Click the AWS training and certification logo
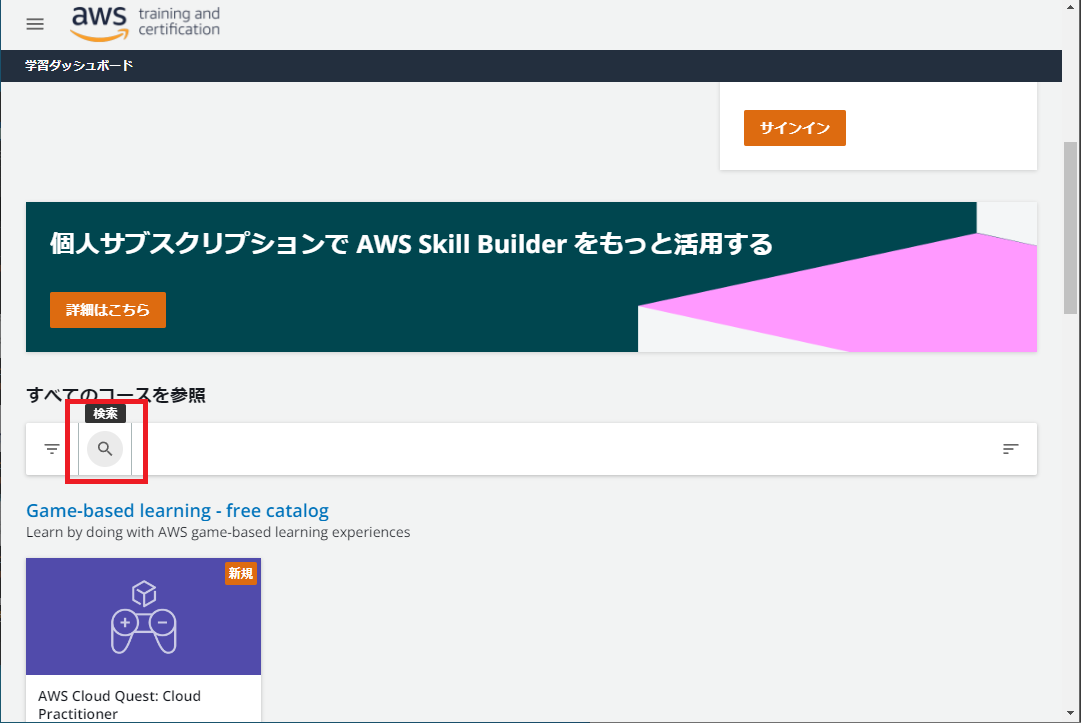Screen dimensions: 1081x723 tap(145, 23)
